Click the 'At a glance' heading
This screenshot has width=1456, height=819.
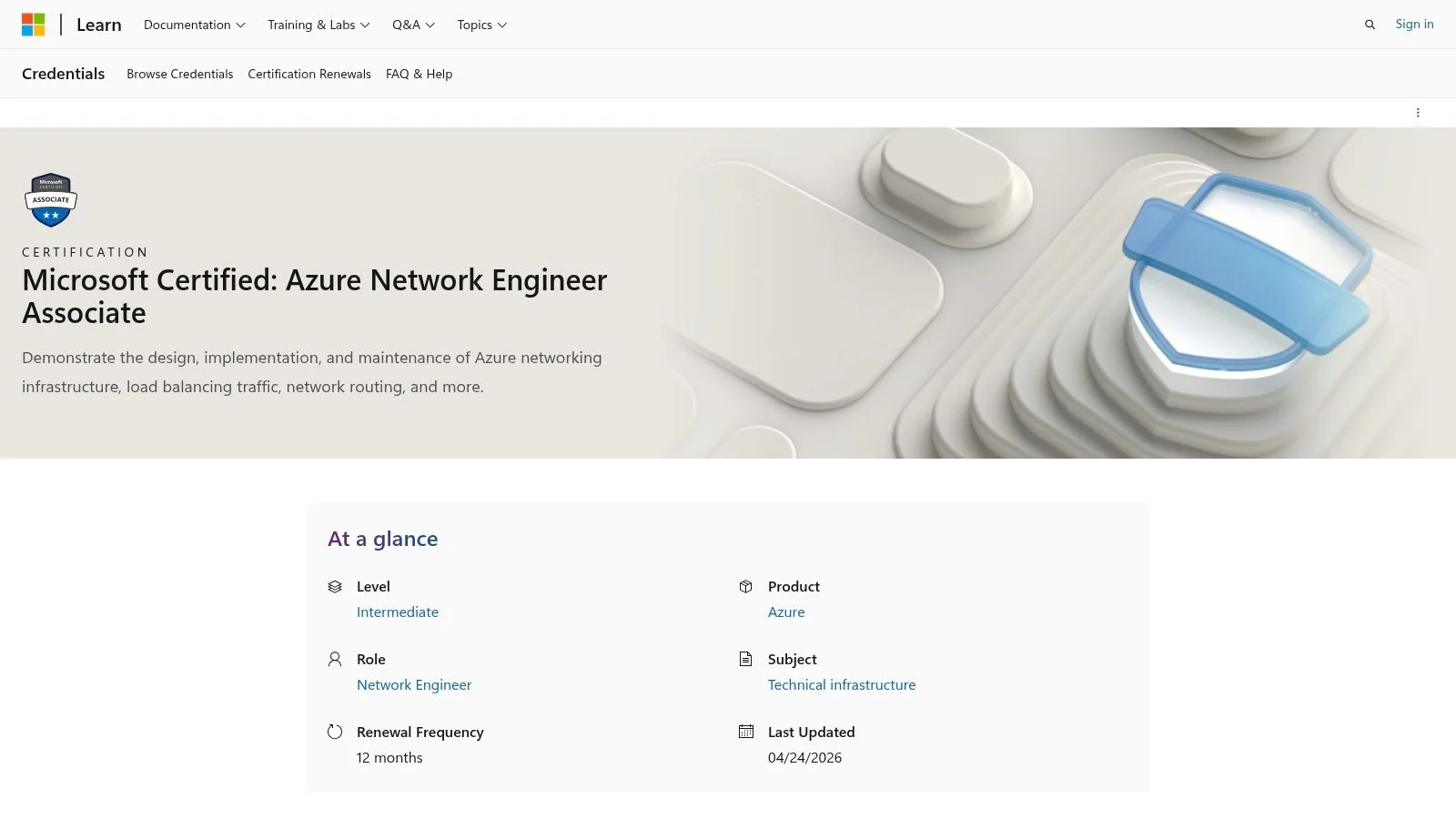[383, 539]
